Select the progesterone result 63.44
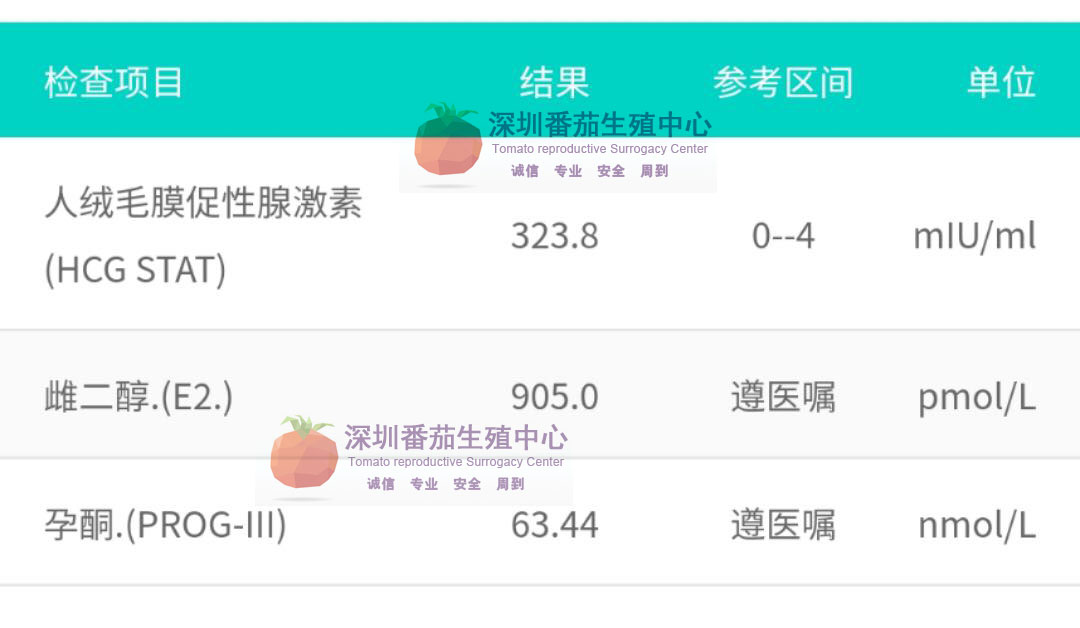1080x628 pixels. [554, 525]
